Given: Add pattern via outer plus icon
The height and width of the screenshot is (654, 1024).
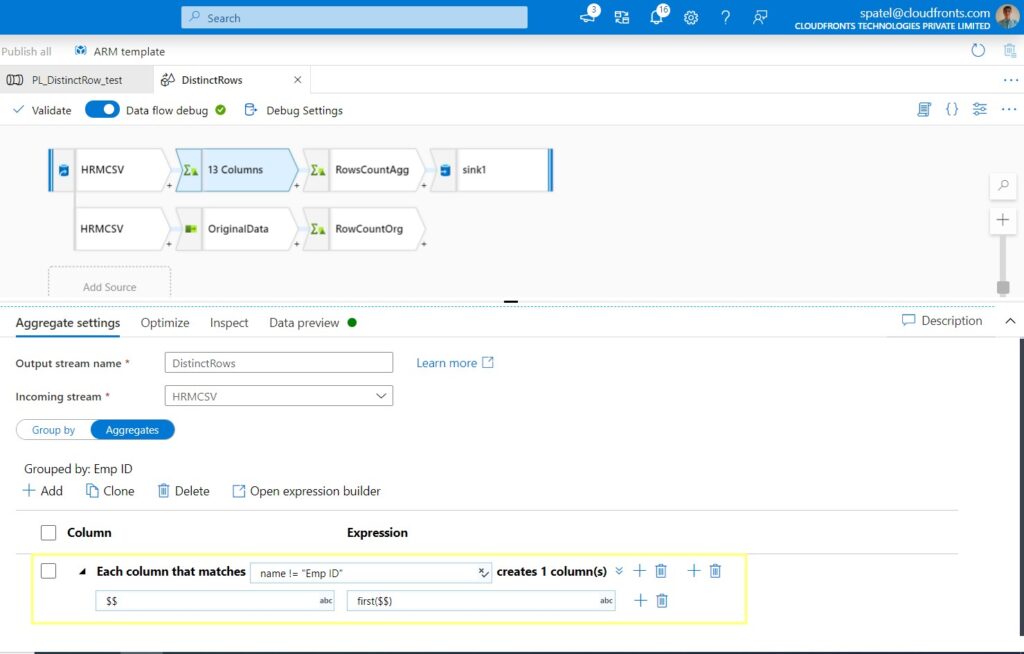Looking at the screenshot, I should (x=694, y=571).
